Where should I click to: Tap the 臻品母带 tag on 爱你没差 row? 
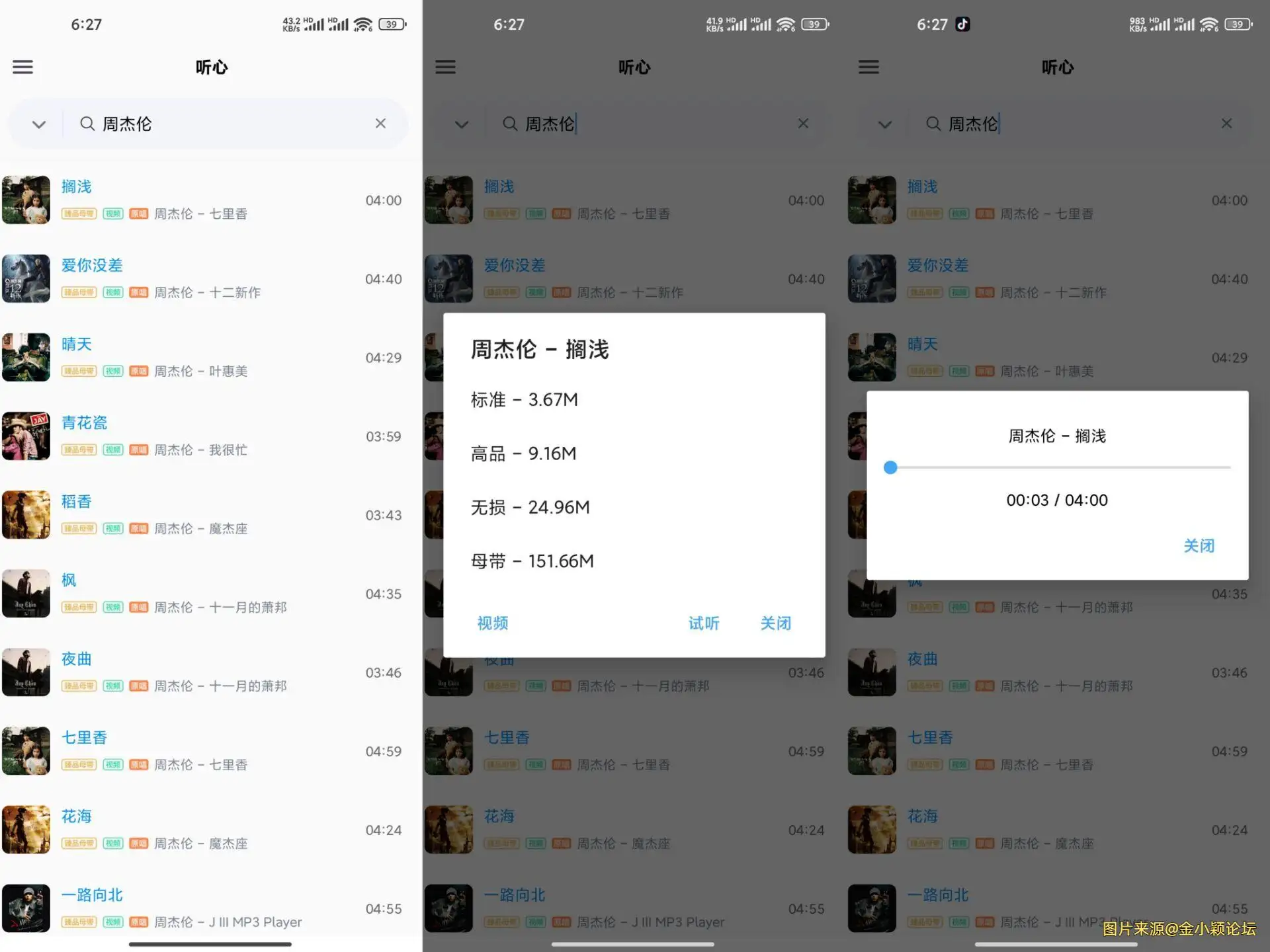coord(79,292)
